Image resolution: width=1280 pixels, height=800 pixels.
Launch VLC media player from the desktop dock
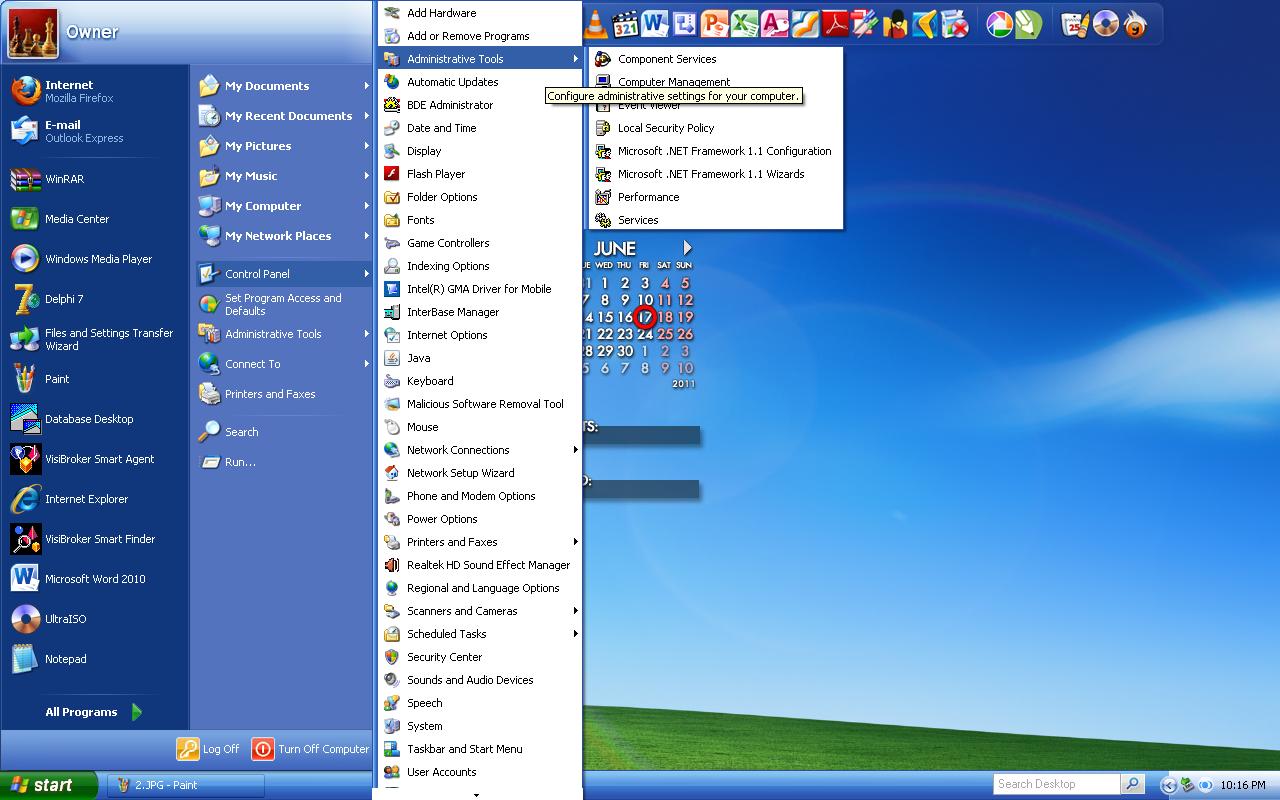point(596,23)
